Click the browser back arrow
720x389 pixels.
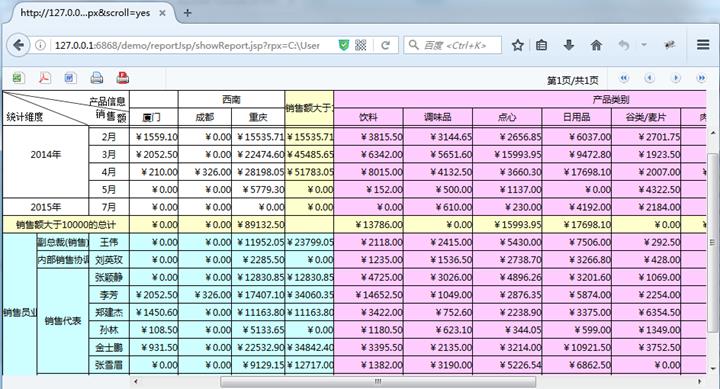tap(18, 45)
